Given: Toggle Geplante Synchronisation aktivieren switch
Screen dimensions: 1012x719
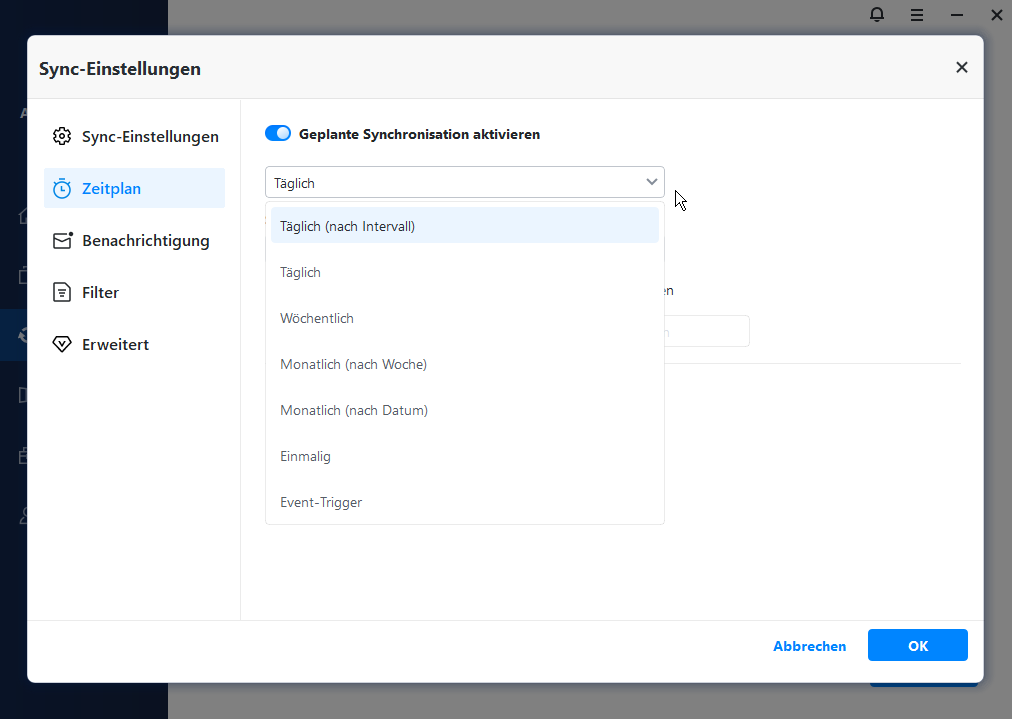Looking at the screenshot, I should pyautogui.click(x=278, y=133).
